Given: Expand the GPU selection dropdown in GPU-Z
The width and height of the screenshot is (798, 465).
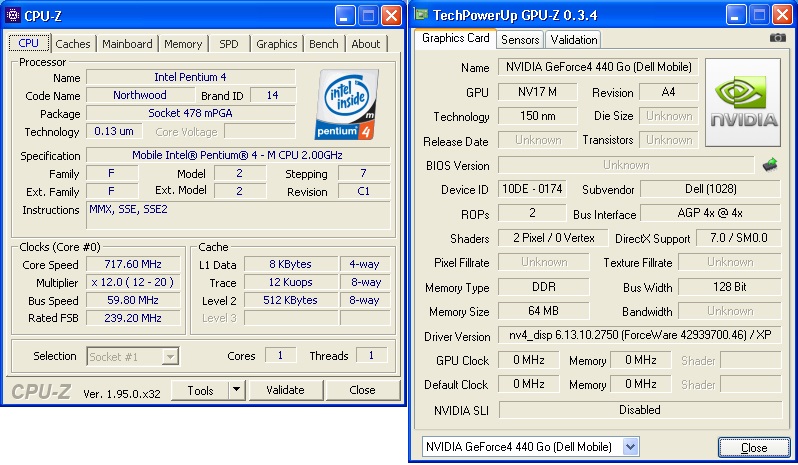Looking at the screenshot, I should [x=631, y=447].
